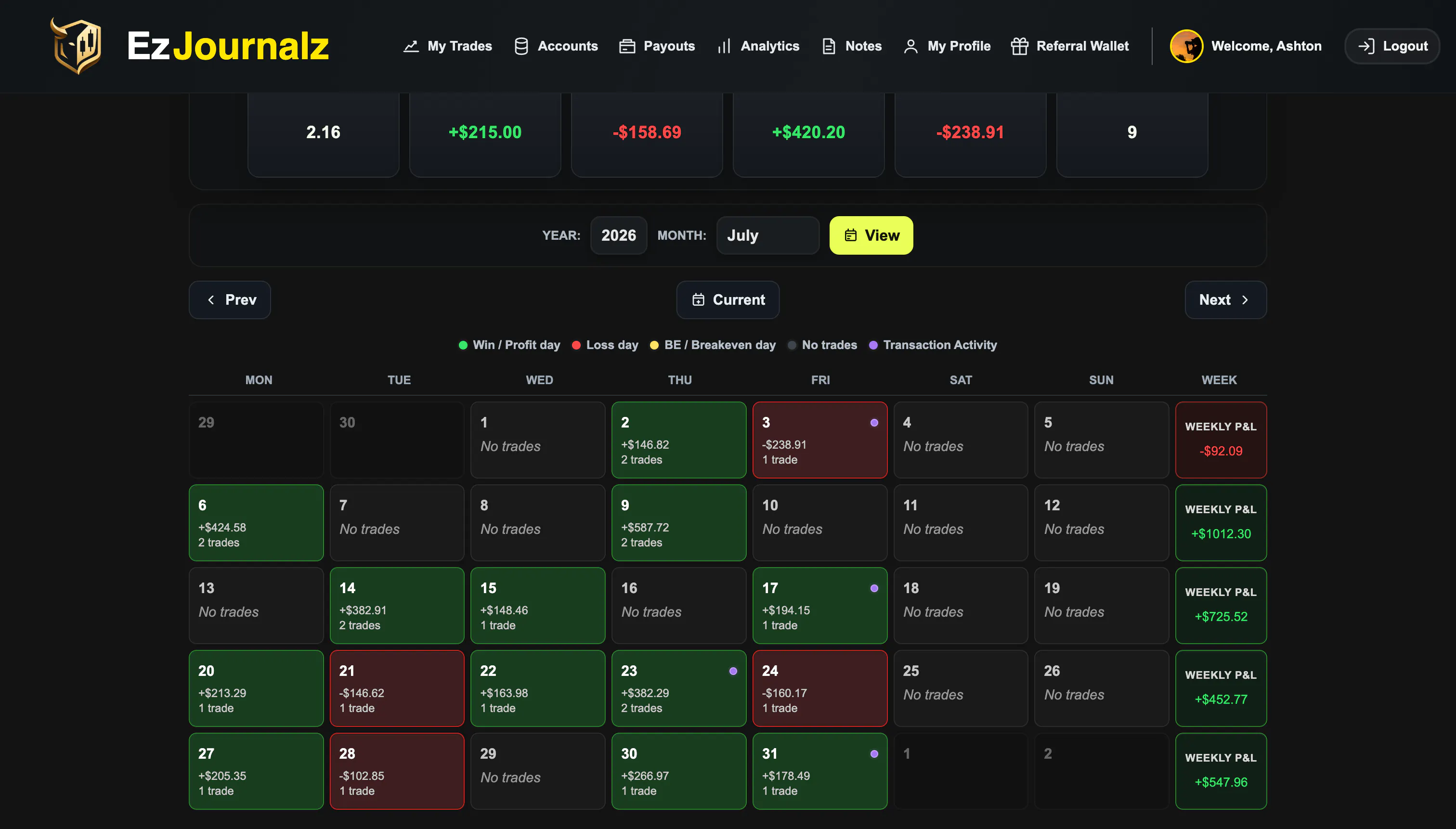
Task: Click the My Profile person icon
Action: [x=911, y=46]
